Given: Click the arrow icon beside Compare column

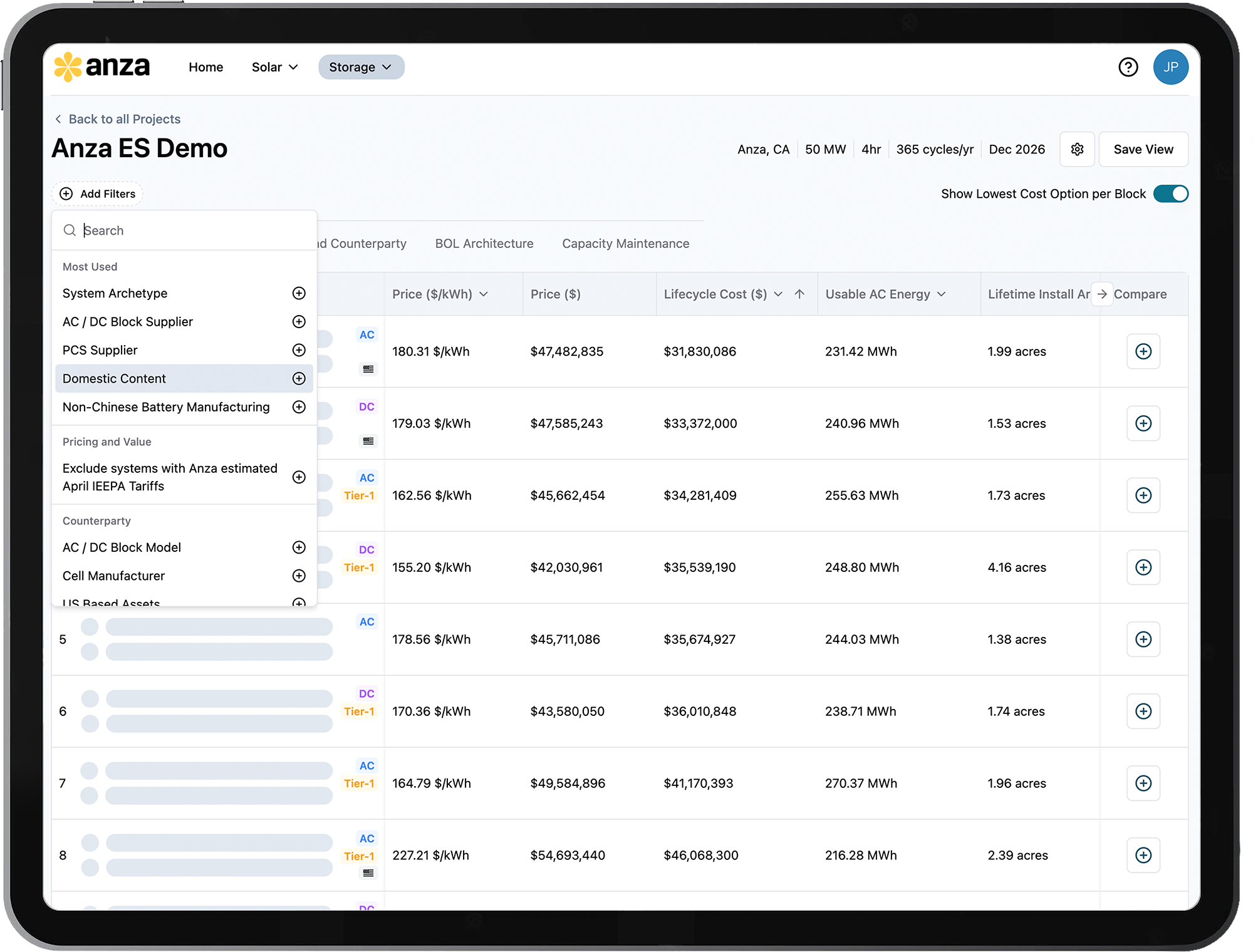Looking at the screenshot, I should point(1102,294).
